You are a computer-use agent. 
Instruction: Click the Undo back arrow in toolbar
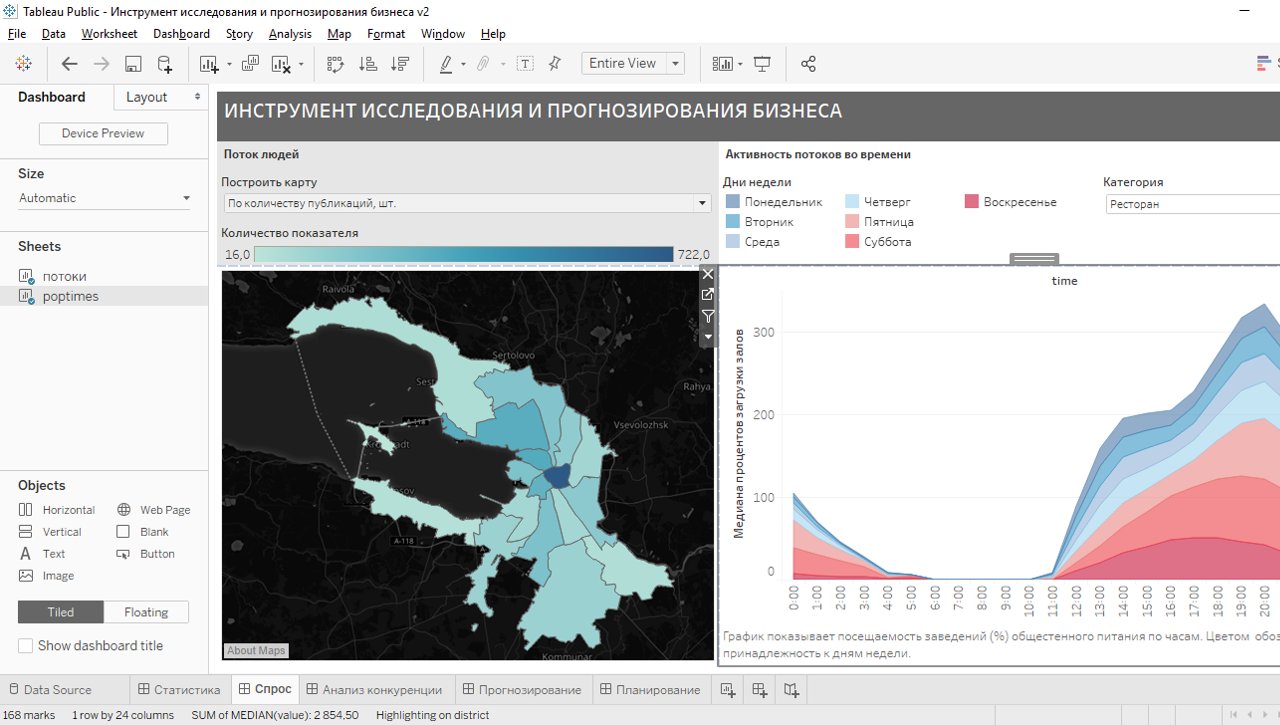point(69,64)
